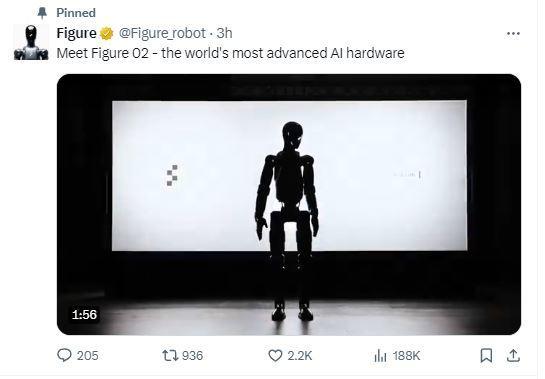Screen dimensions: 545x379
Task: Share the post via upload icon
Action: pos(513,355)
